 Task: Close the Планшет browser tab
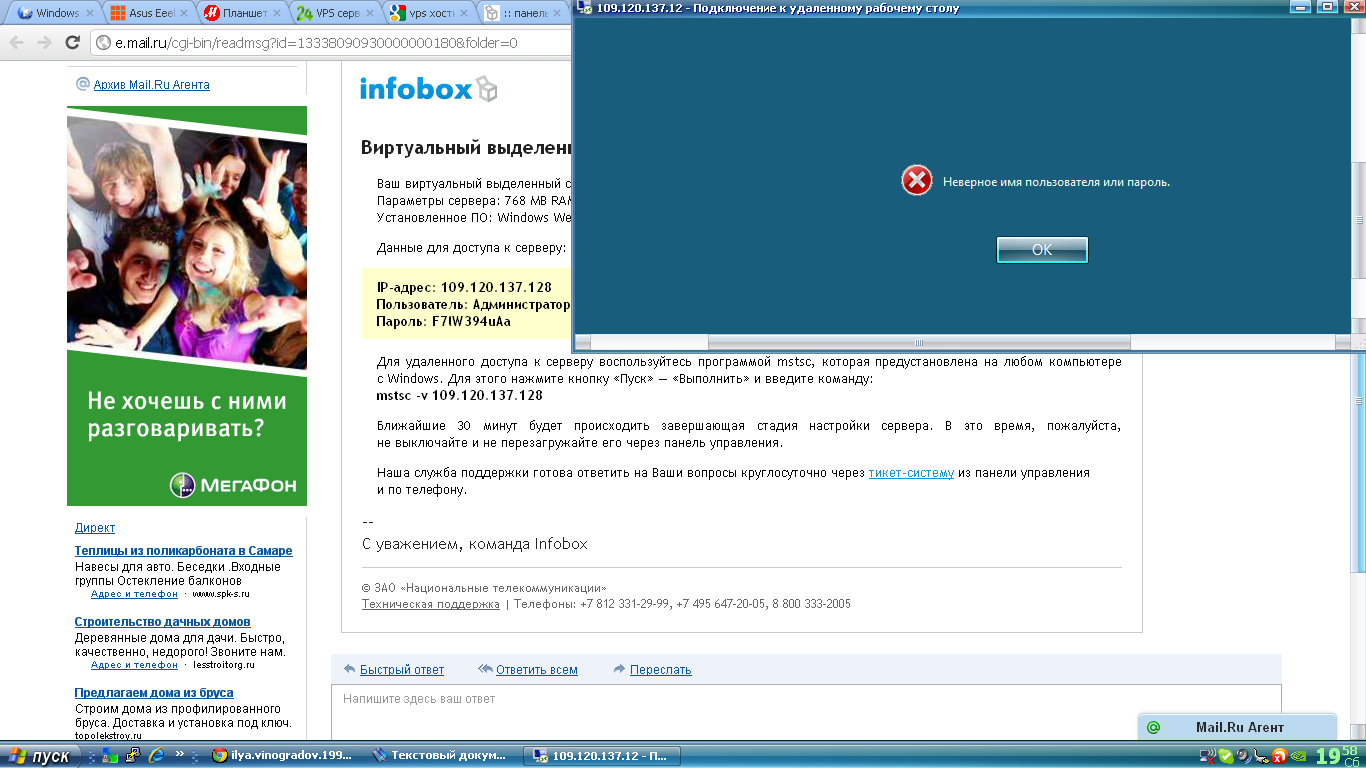(x=276, y=14)
